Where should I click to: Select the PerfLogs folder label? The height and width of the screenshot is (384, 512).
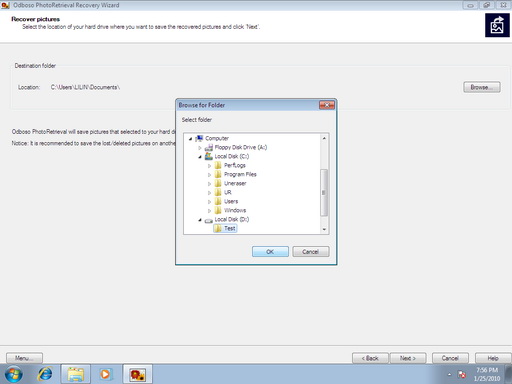coord(235,165)
